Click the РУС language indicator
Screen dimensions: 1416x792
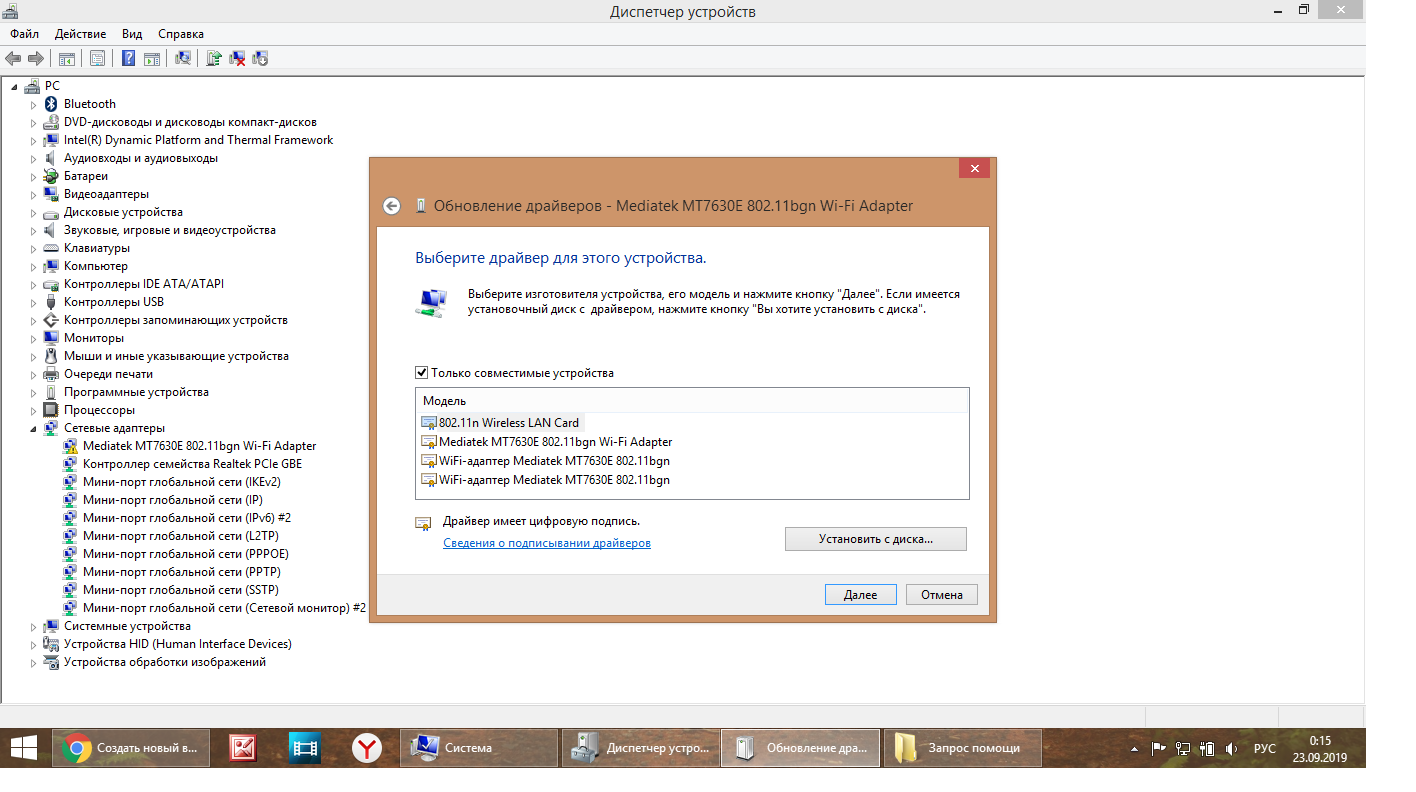(x=1265, y=748)
